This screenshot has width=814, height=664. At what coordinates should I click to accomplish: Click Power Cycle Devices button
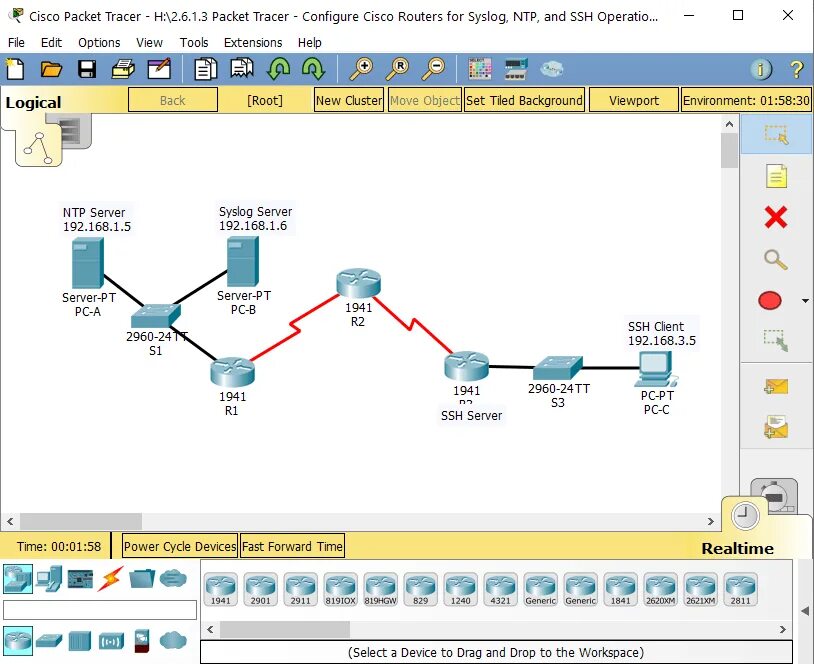tap(180, 546)
